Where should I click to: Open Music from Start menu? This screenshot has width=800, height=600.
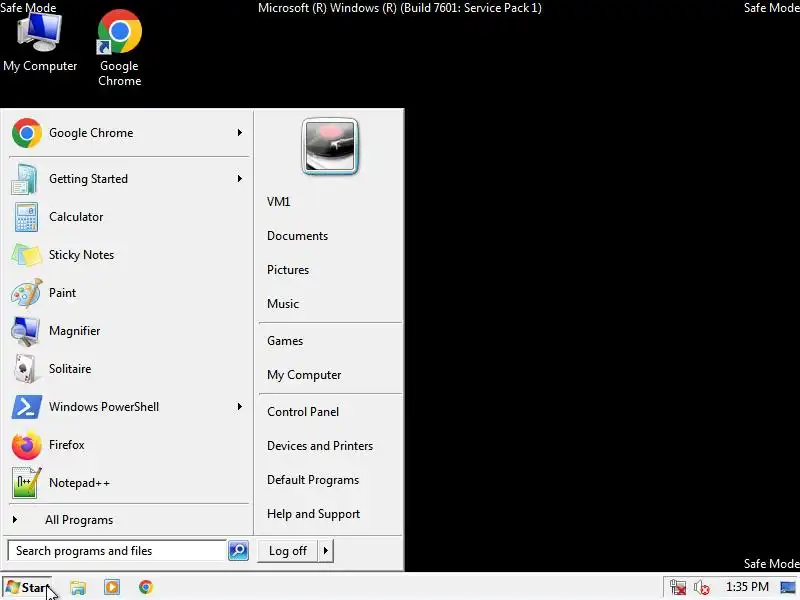tap(283, 304)
